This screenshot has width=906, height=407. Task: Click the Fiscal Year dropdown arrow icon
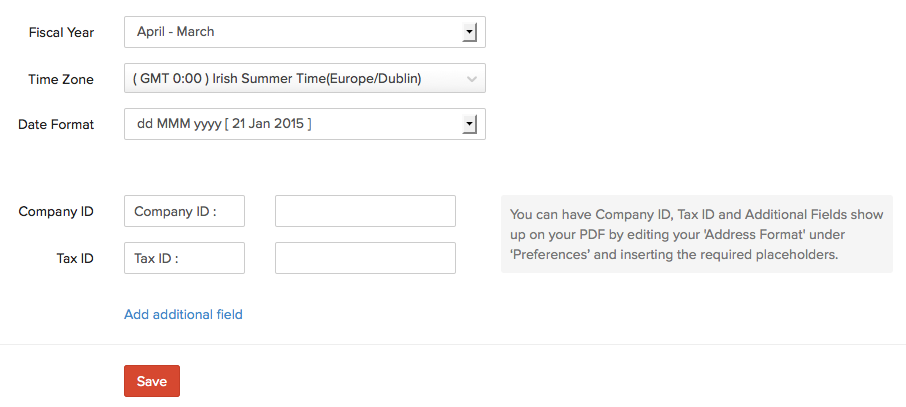[x=469, y=32]
